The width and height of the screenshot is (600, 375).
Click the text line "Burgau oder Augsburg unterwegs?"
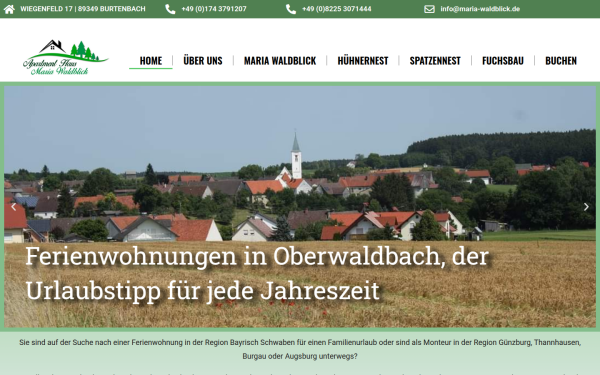(x=300, y=356)
